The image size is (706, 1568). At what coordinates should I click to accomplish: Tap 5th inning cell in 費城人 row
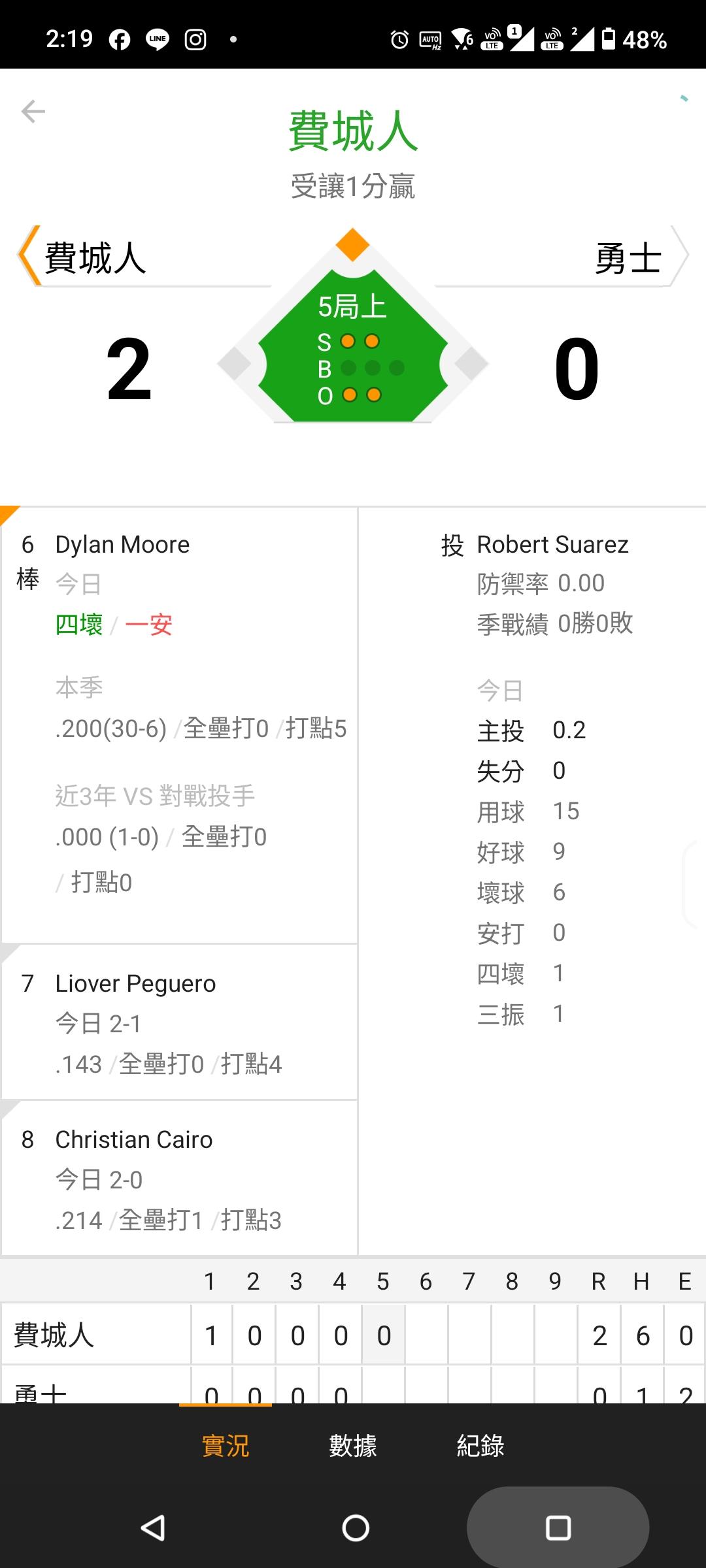click(384, 1335)
